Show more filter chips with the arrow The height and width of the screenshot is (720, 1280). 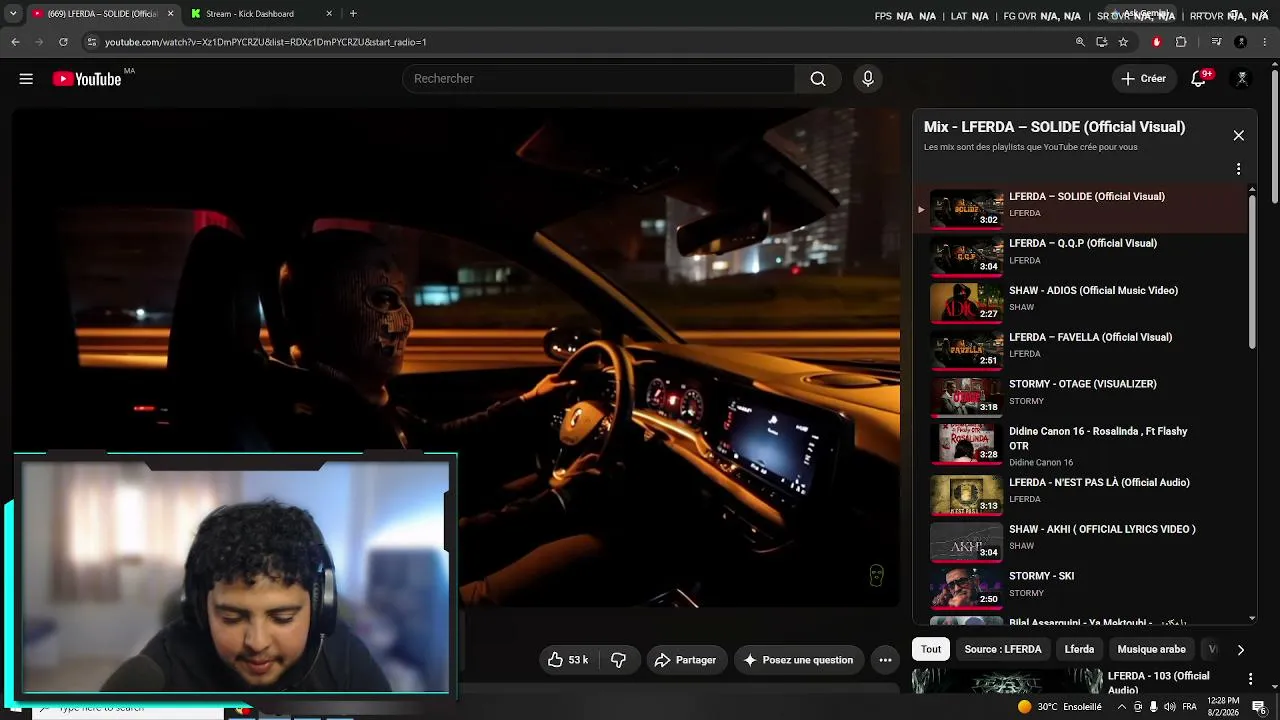click(1240, 650)
